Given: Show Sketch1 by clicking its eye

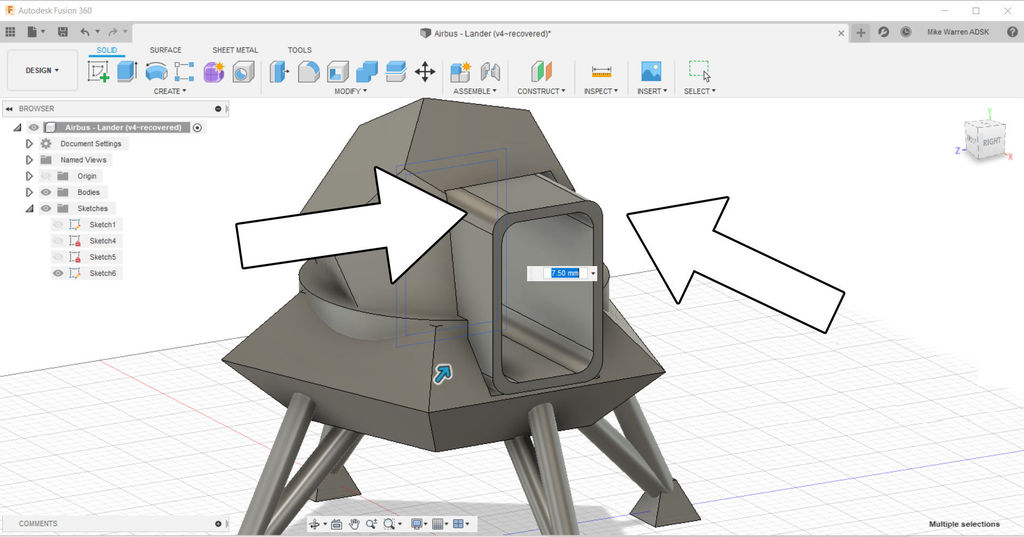Looking at the screenshot, I should point(58,225).
